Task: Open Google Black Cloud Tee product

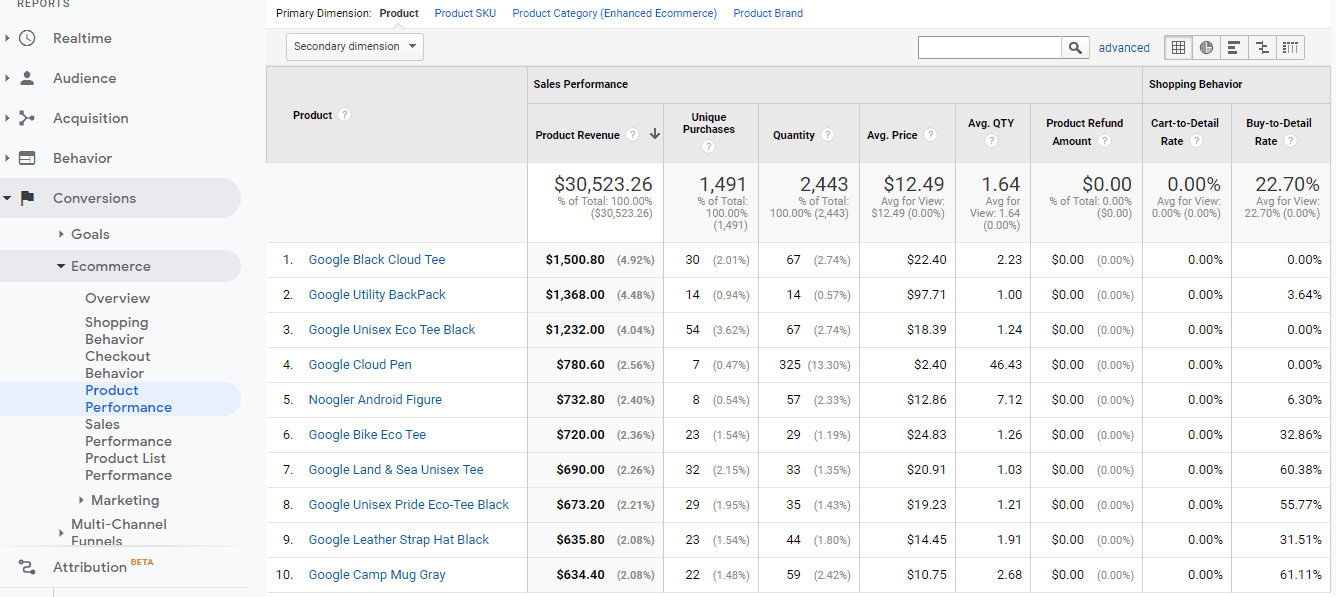Action: [x=377, y=260]
